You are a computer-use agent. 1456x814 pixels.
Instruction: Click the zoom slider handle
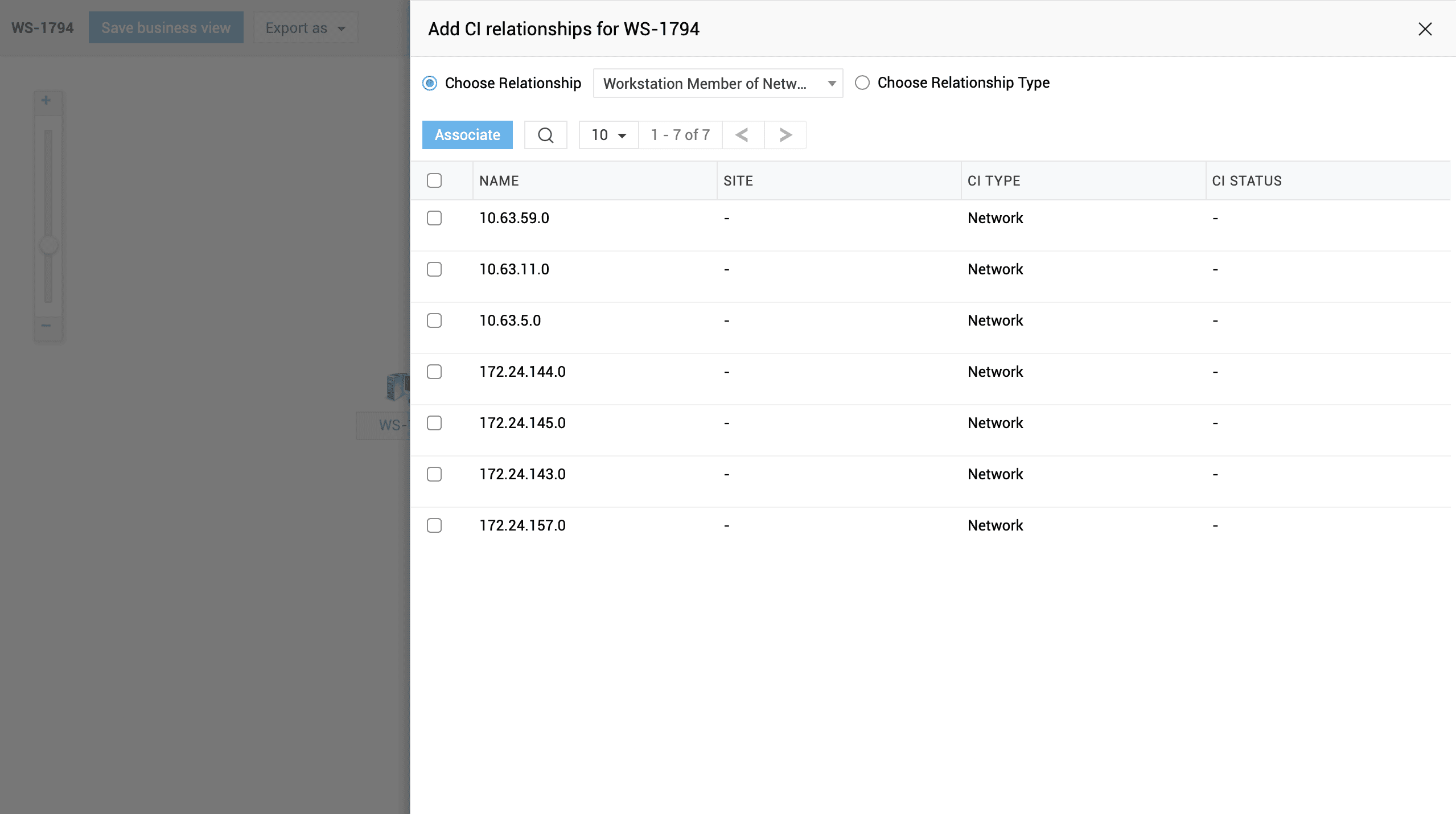tap(48, 245)
